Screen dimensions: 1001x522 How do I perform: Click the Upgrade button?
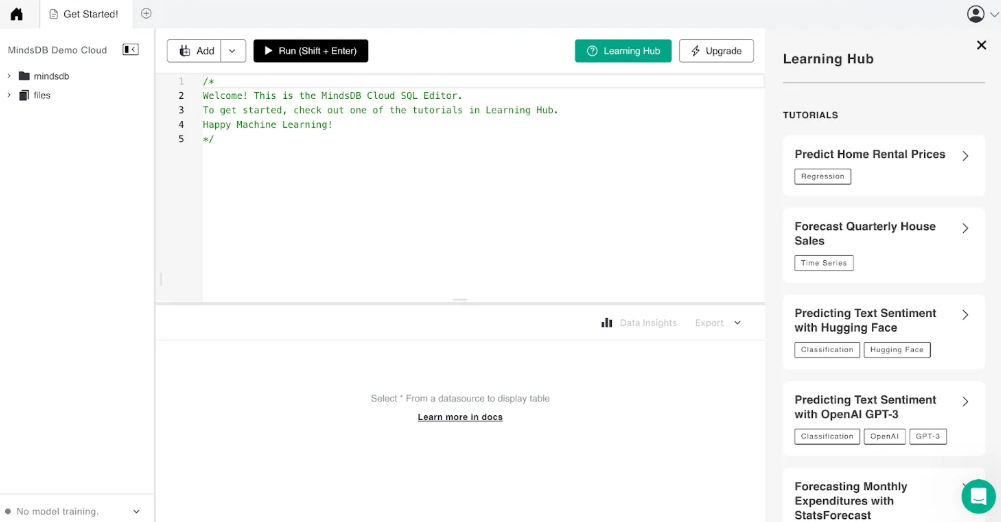pos(716,51)
